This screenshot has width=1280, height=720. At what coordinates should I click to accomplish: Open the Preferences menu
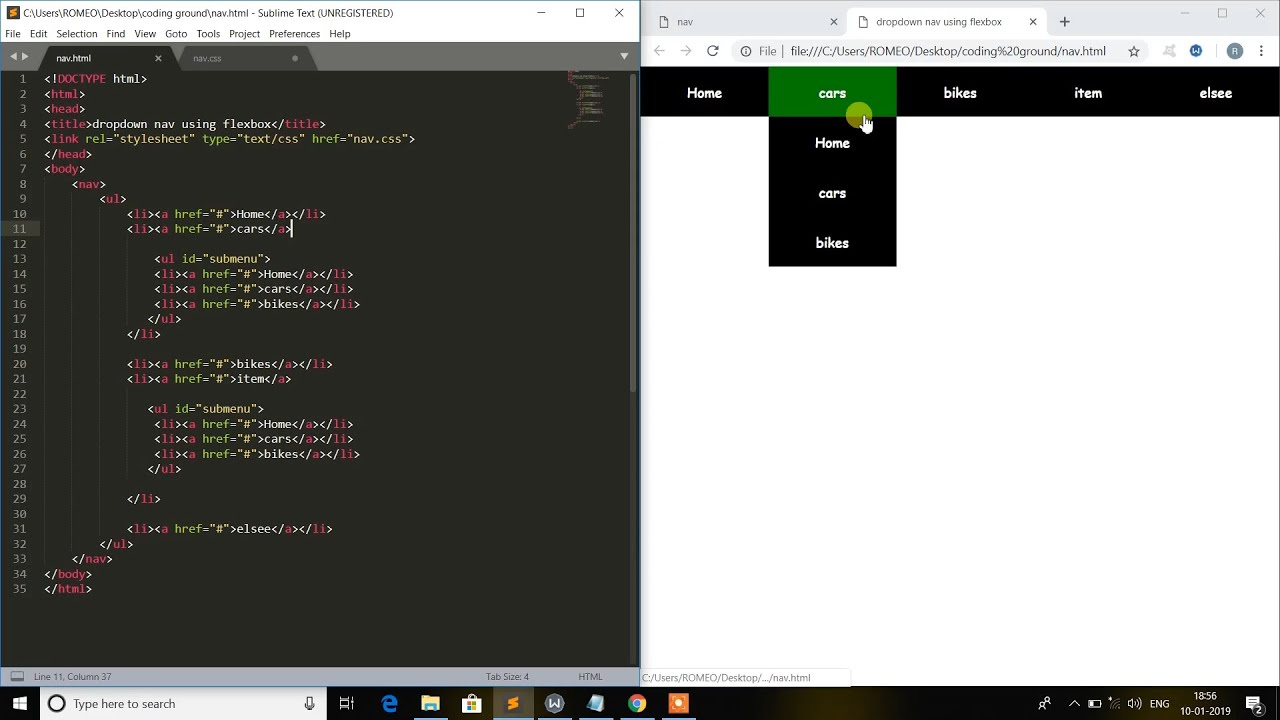[294, 34]
